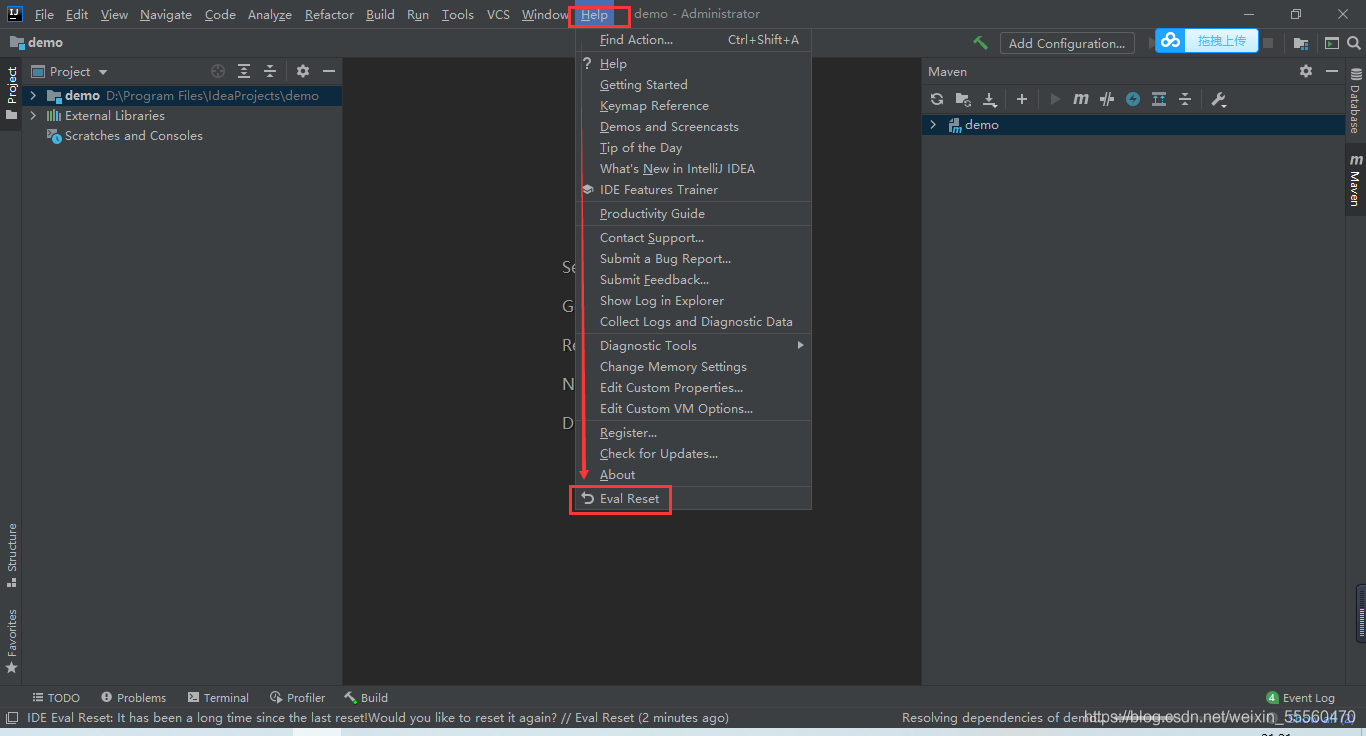Open Keymap Reference
1366x736 pixels.
pyautogui.click(x=693, y=106)
